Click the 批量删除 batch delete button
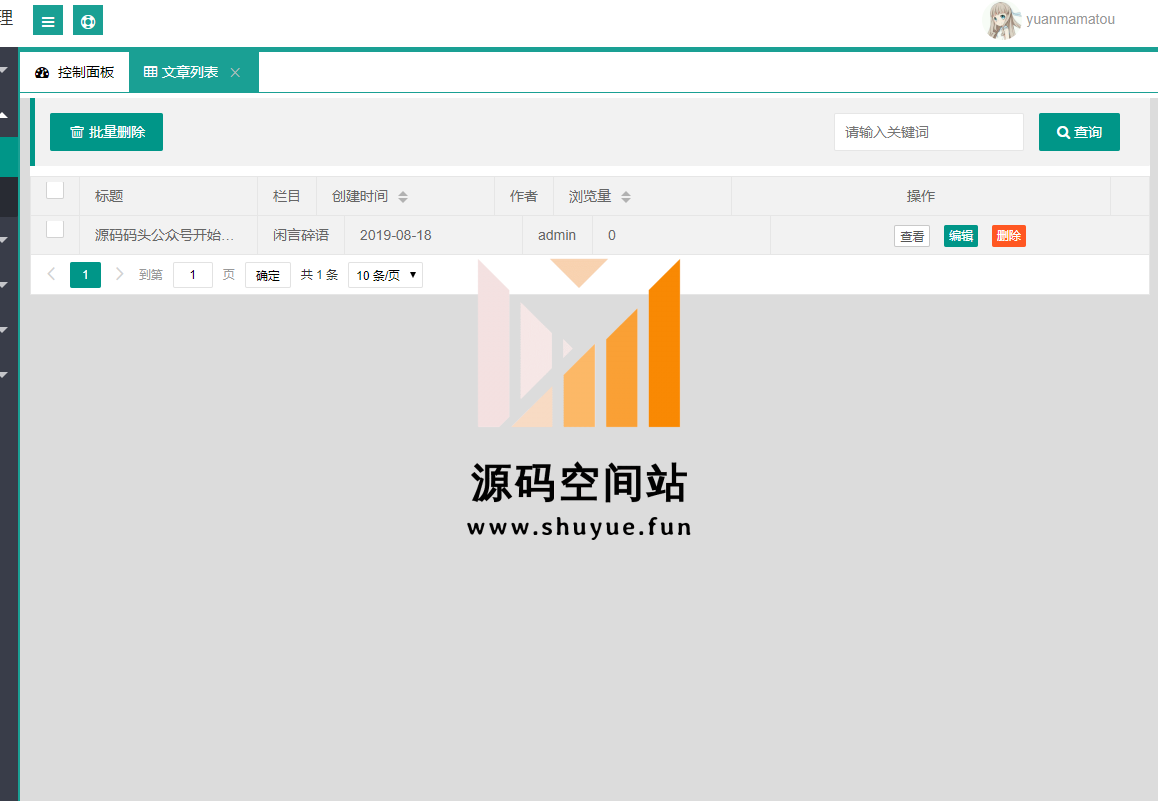This screenshot has width=1158, height=801. (x=106, y=132)
